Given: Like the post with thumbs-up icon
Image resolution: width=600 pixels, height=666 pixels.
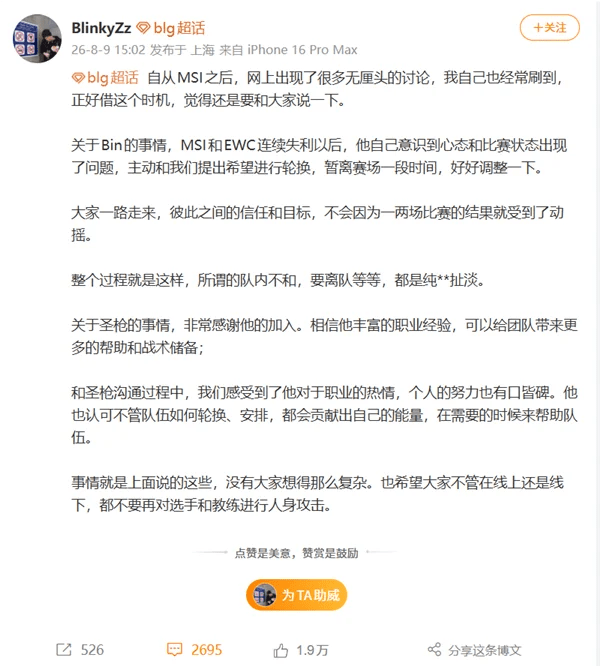Looking at the screenshot, I should pos(281,650).
